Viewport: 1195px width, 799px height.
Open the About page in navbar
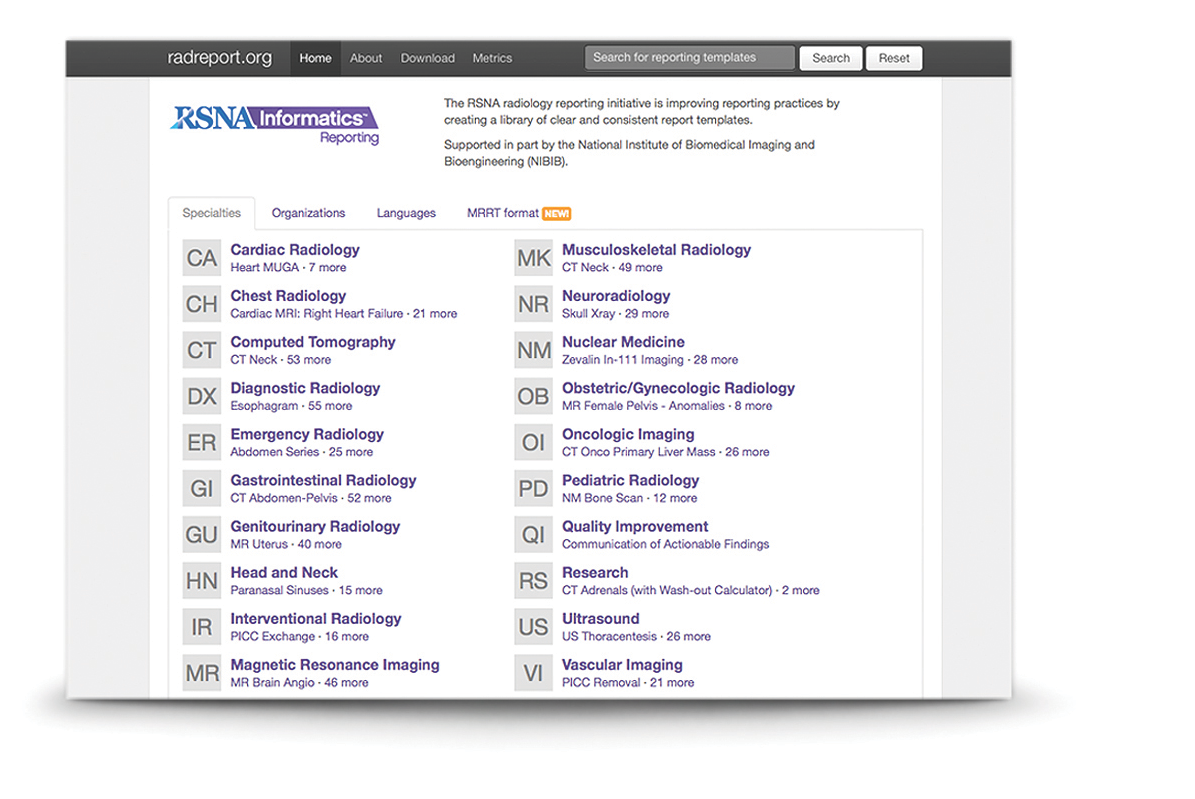point(366,58)
